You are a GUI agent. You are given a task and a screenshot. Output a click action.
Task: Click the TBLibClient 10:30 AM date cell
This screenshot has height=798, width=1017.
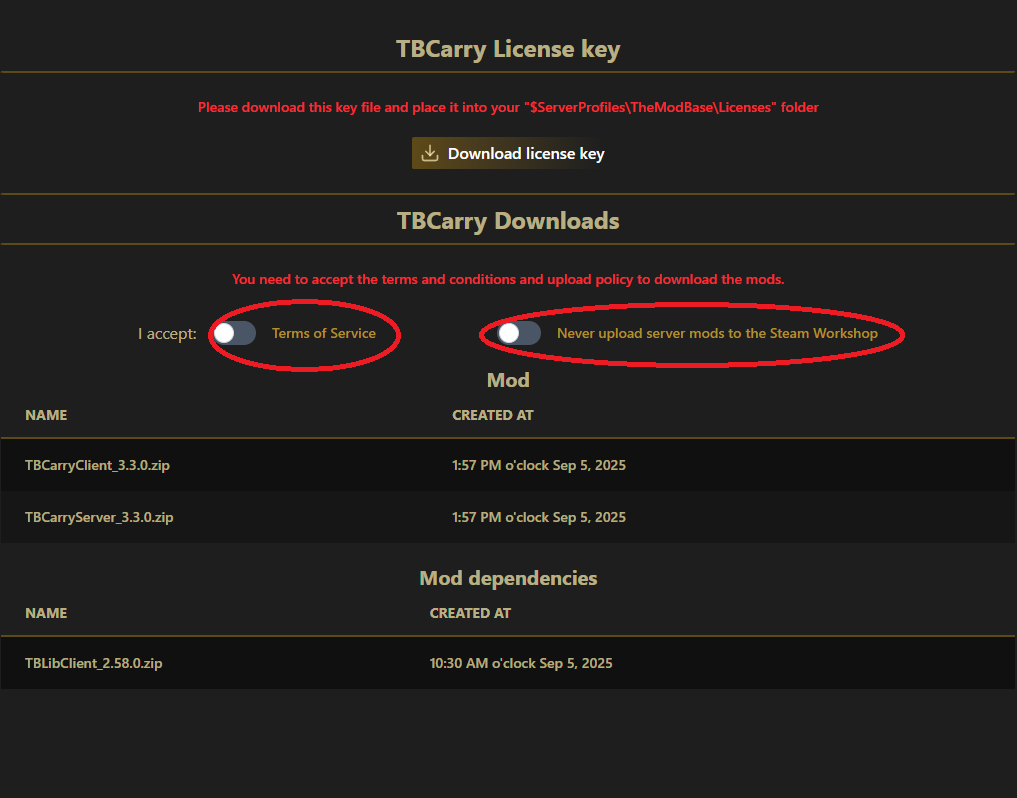(x=521, y=663)
